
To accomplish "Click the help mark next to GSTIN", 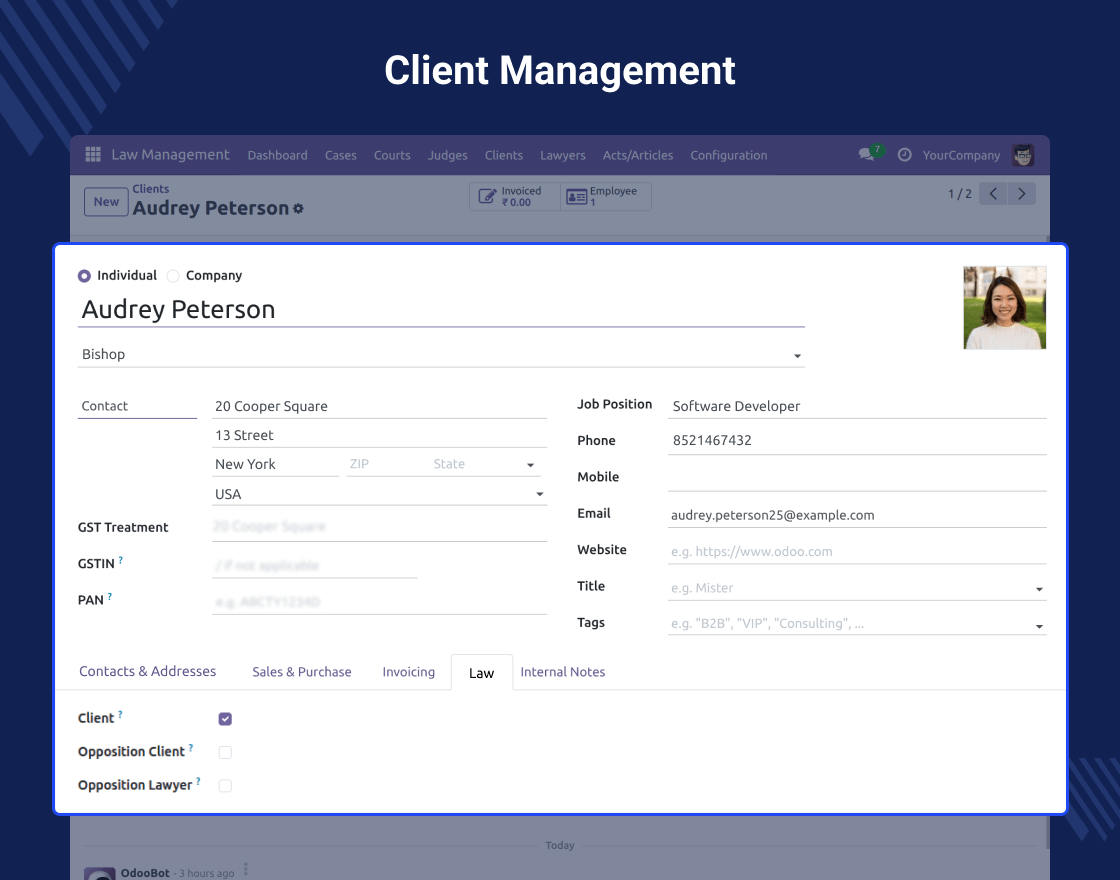I will pyautogui.click(x=121, y=560).
